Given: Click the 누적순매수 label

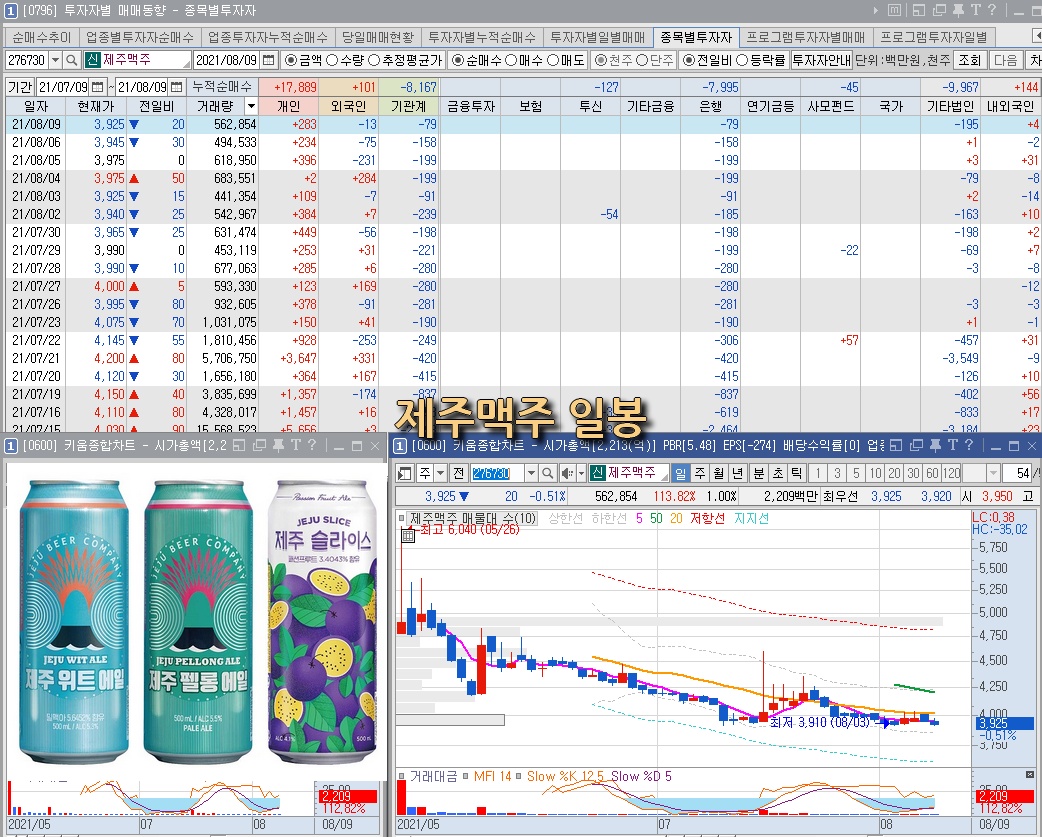Looking at the screenshot, I should click(222, 87).
